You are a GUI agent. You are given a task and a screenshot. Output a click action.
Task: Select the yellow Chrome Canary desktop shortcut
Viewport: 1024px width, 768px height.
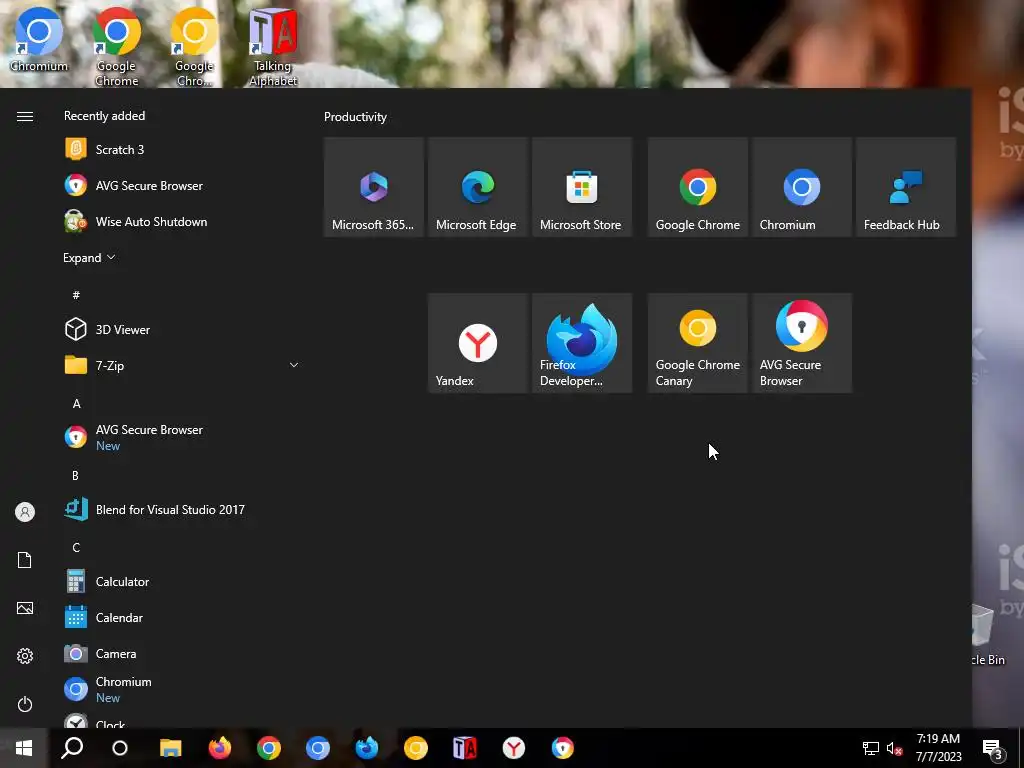(x=194, y=47)
